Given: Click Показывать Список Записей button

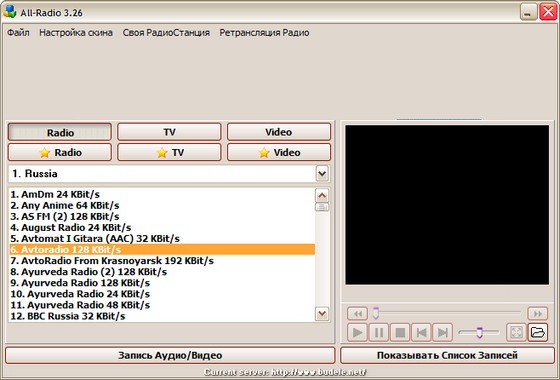Looking at the screenshot, I should point(447,355).
